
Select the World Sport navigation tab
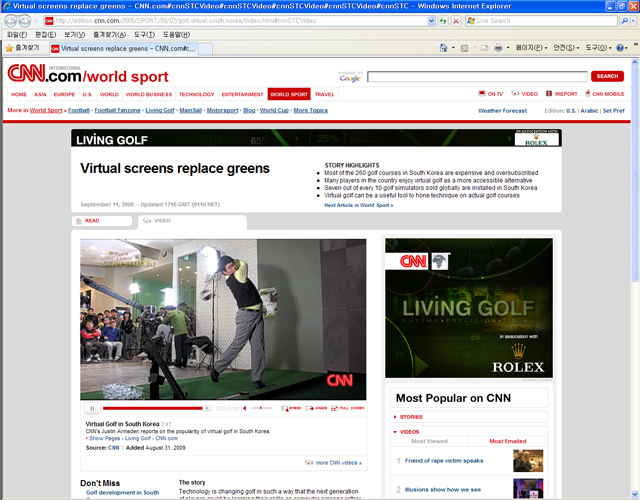(289, 94)
